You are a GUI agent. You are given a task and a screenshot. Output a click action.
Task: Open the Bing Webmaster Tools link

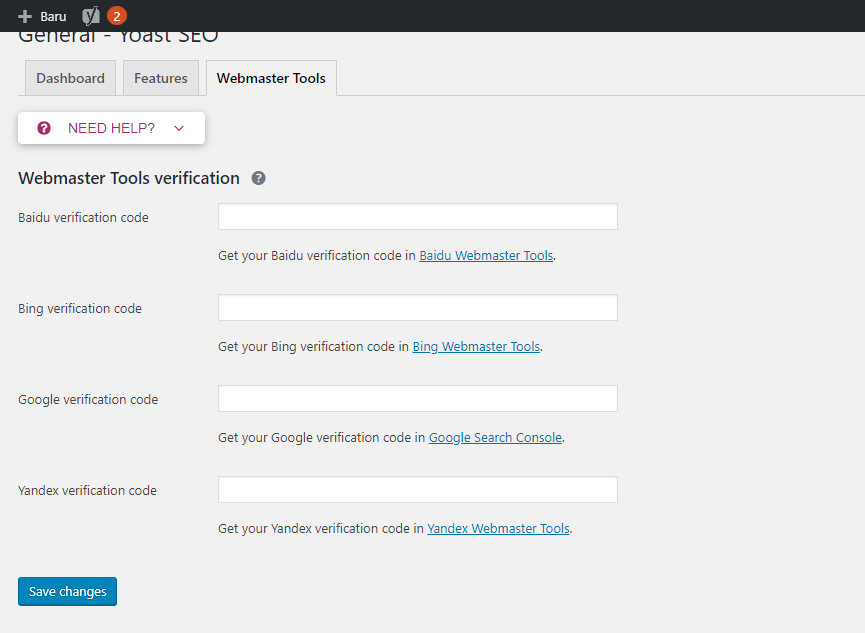pyautogui.click(x=476, y=347)
